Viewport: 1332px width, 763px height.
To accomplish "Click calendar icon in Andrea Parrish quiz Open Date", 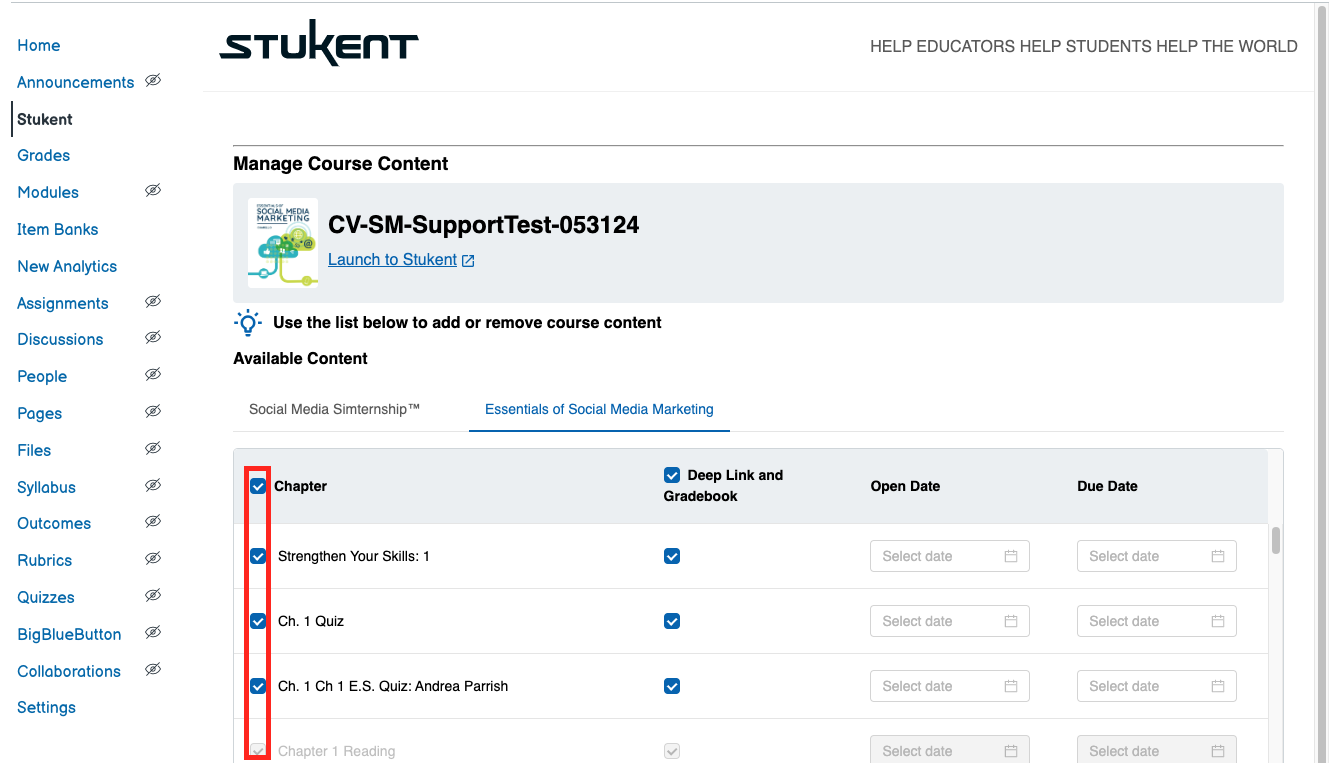I will pyautogui.click(x=1011, y=686).
